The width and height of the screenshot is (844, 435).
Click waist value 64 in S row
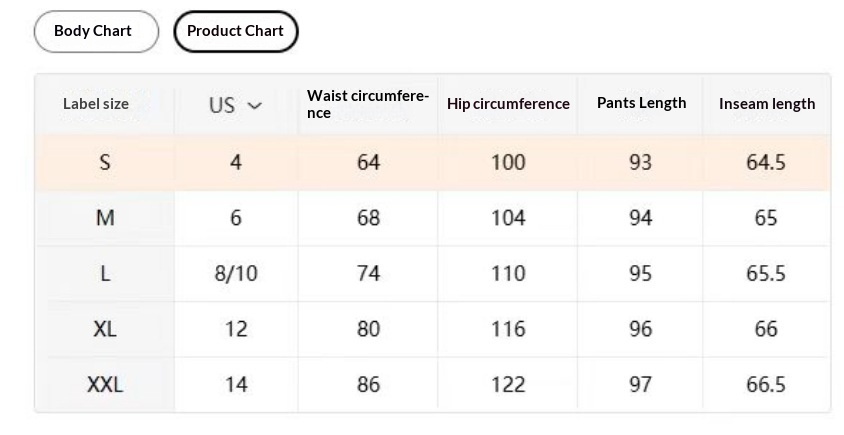click(x=368, y=162)
